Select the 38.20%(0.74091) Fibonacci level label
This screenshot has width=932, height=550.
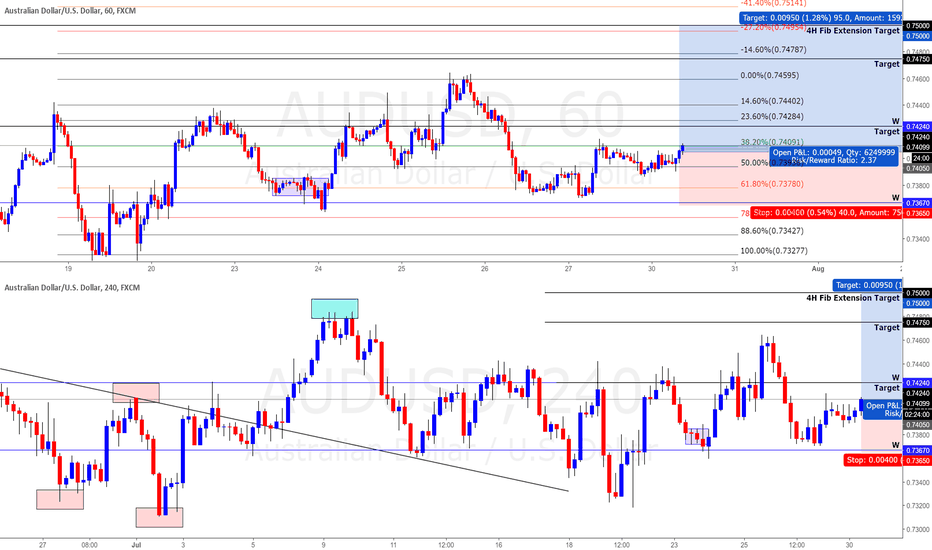772,142
